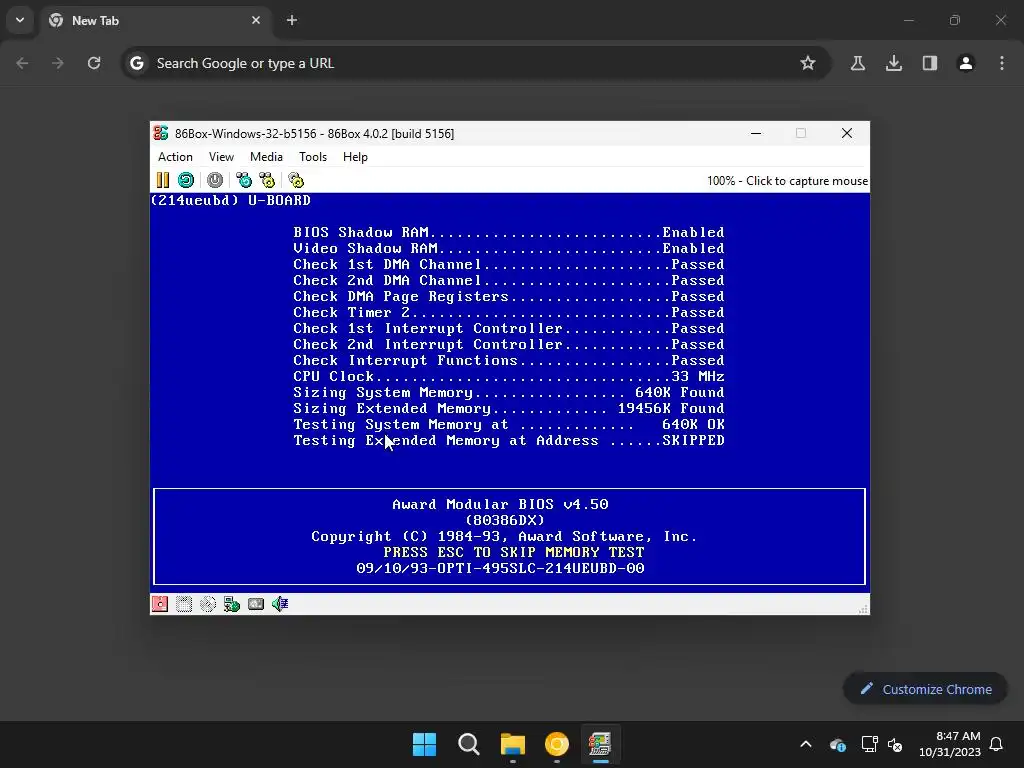This screenshot has height=768, width=1024.
Task: Send Ctrl+Alt+Del via toolbar icon
Action: [x=244, y=180]
